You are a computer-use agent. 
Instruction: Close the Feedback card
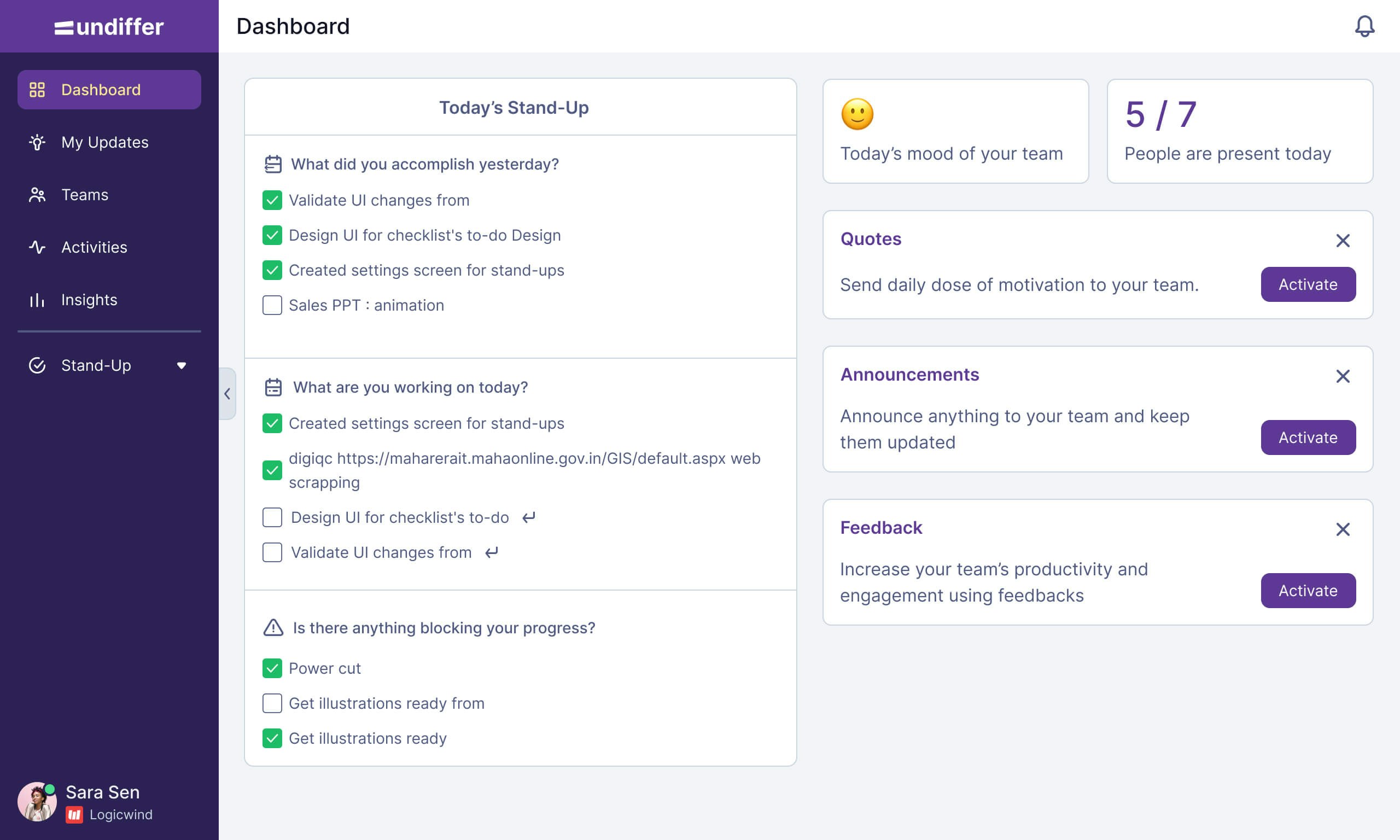coord(1342,529)
